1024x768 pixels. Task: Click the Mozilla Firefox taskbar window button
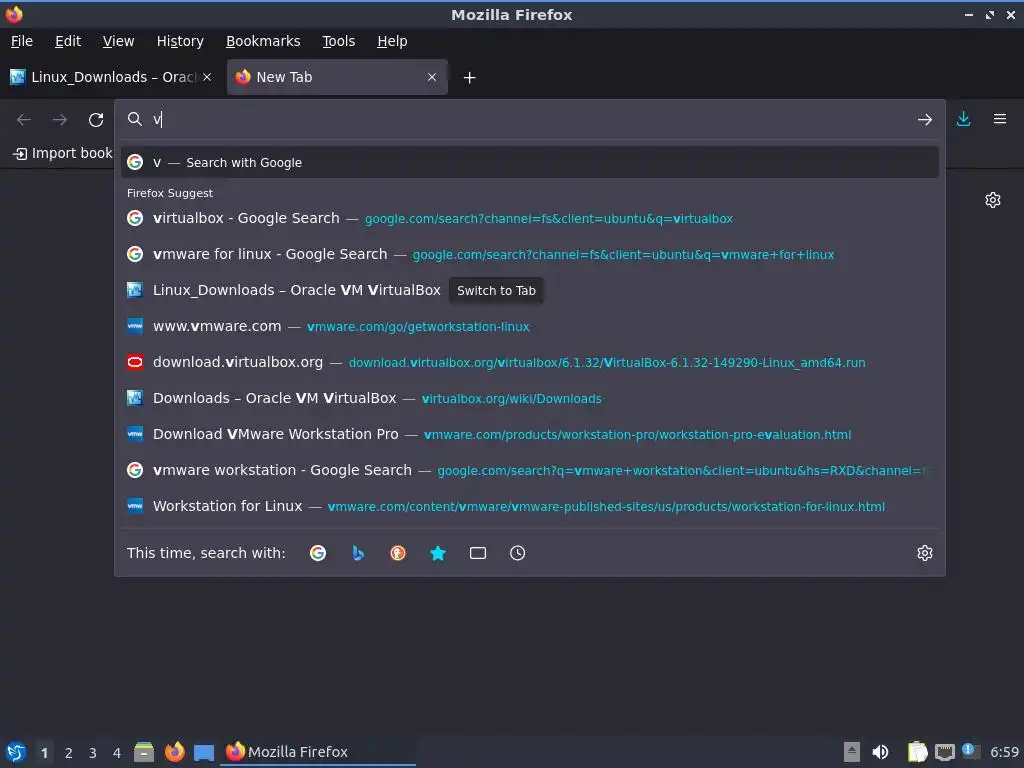click(319, 752)
